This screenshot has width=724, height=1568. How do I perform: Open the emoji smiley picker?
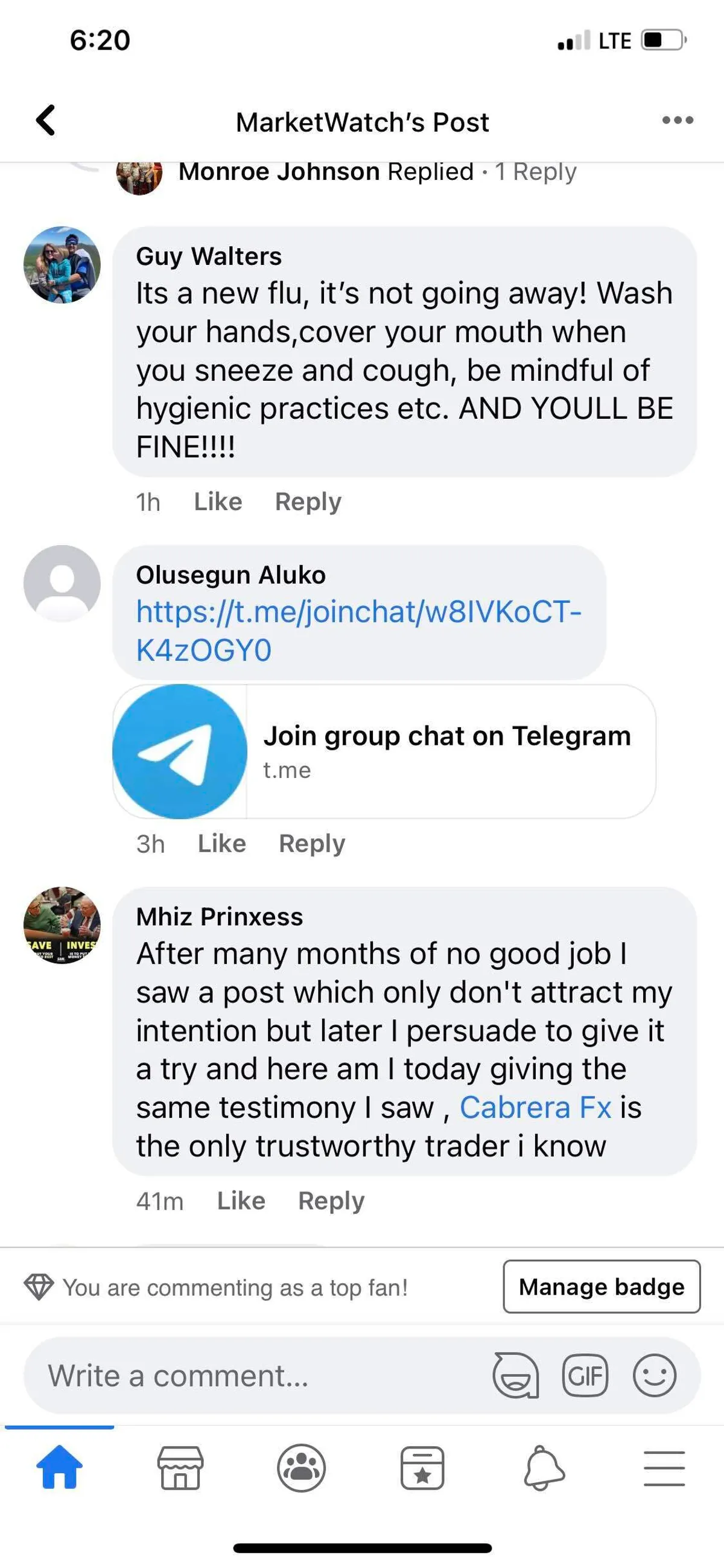click(654, 1374)
